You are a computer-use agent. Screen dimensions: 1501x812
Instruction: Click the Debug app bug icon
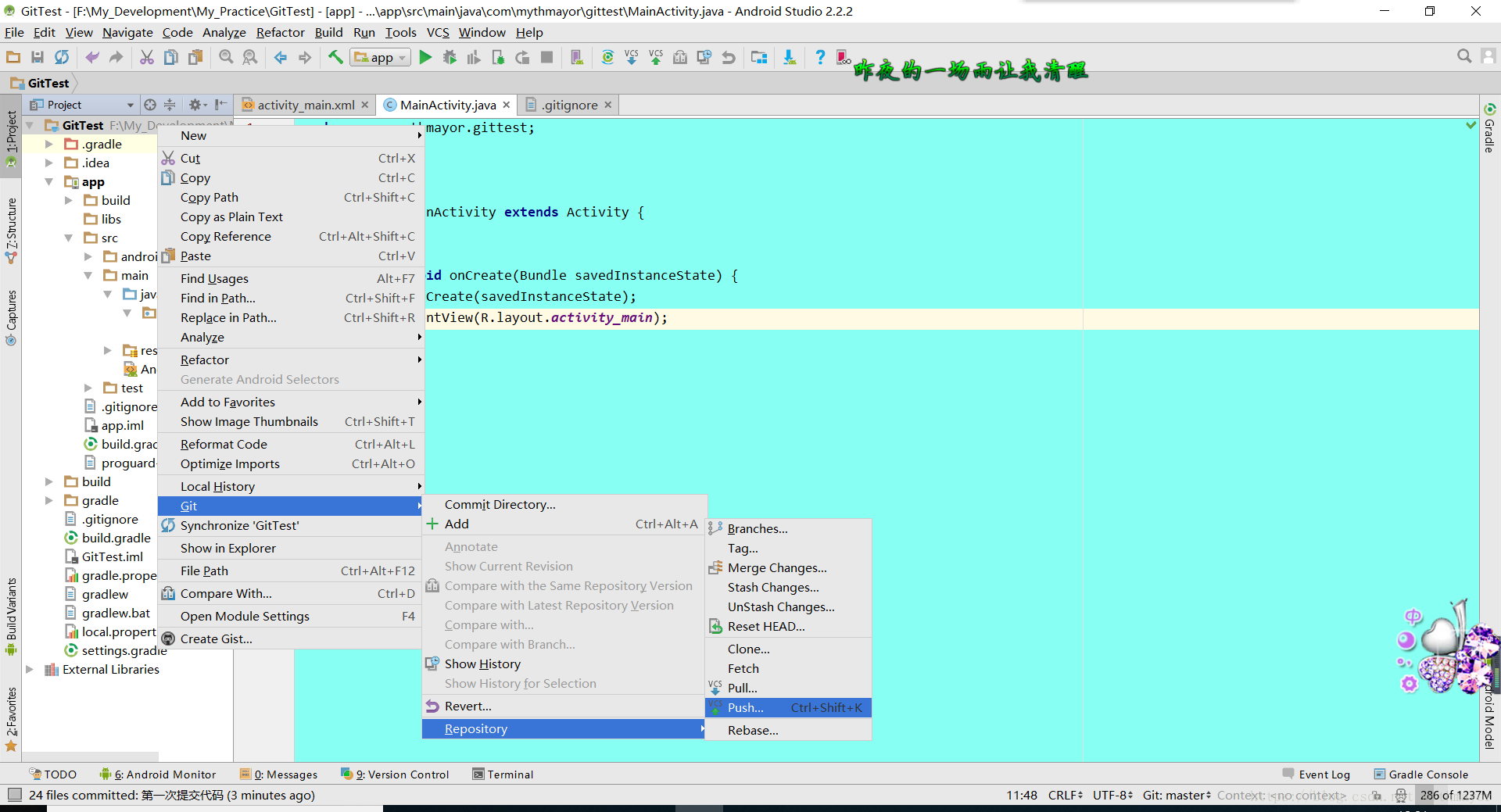pyautogui.click(x=450, y=57)
